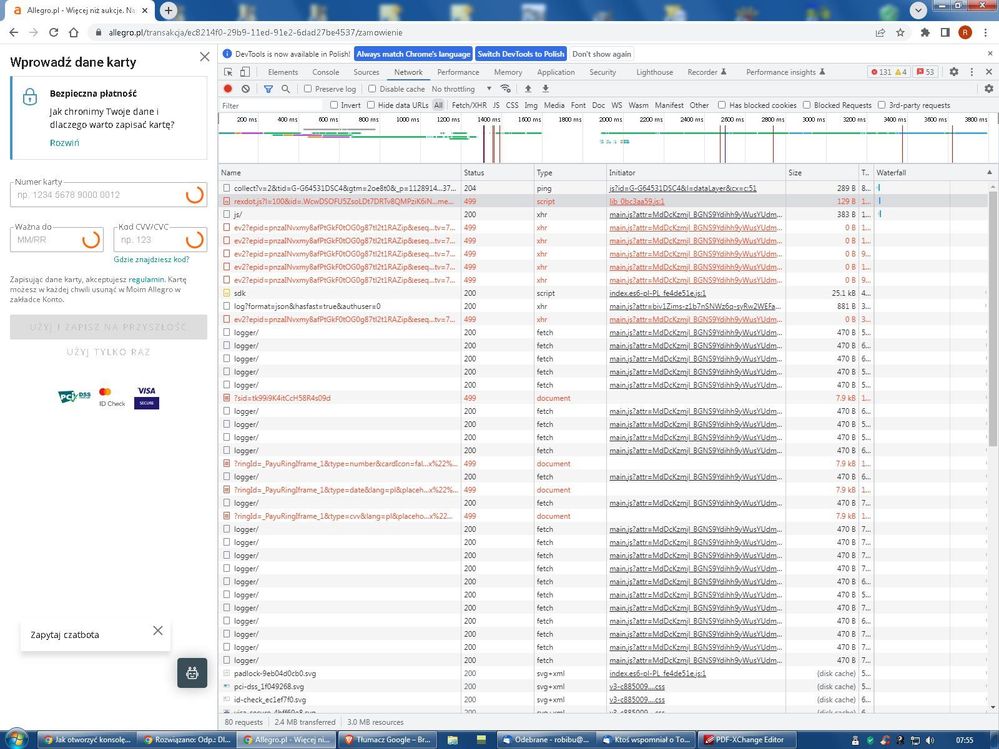The image size is (999, 749).
Task: Click Always match Chrome's language button
Action: coord(413,54)
